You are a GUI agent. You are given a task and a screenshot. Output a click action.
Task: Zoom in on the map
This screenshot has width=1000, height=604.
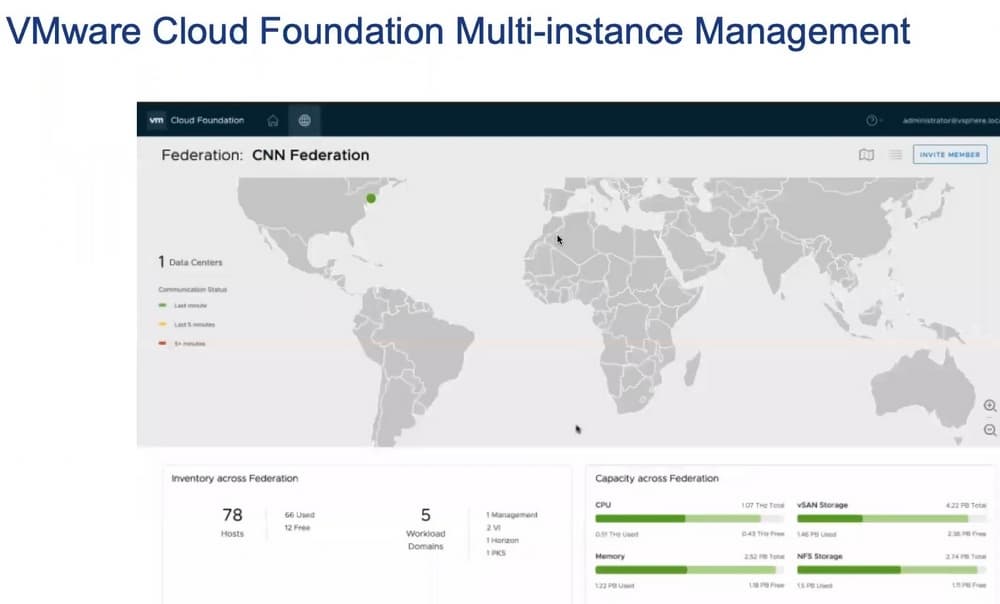(989, 406)
